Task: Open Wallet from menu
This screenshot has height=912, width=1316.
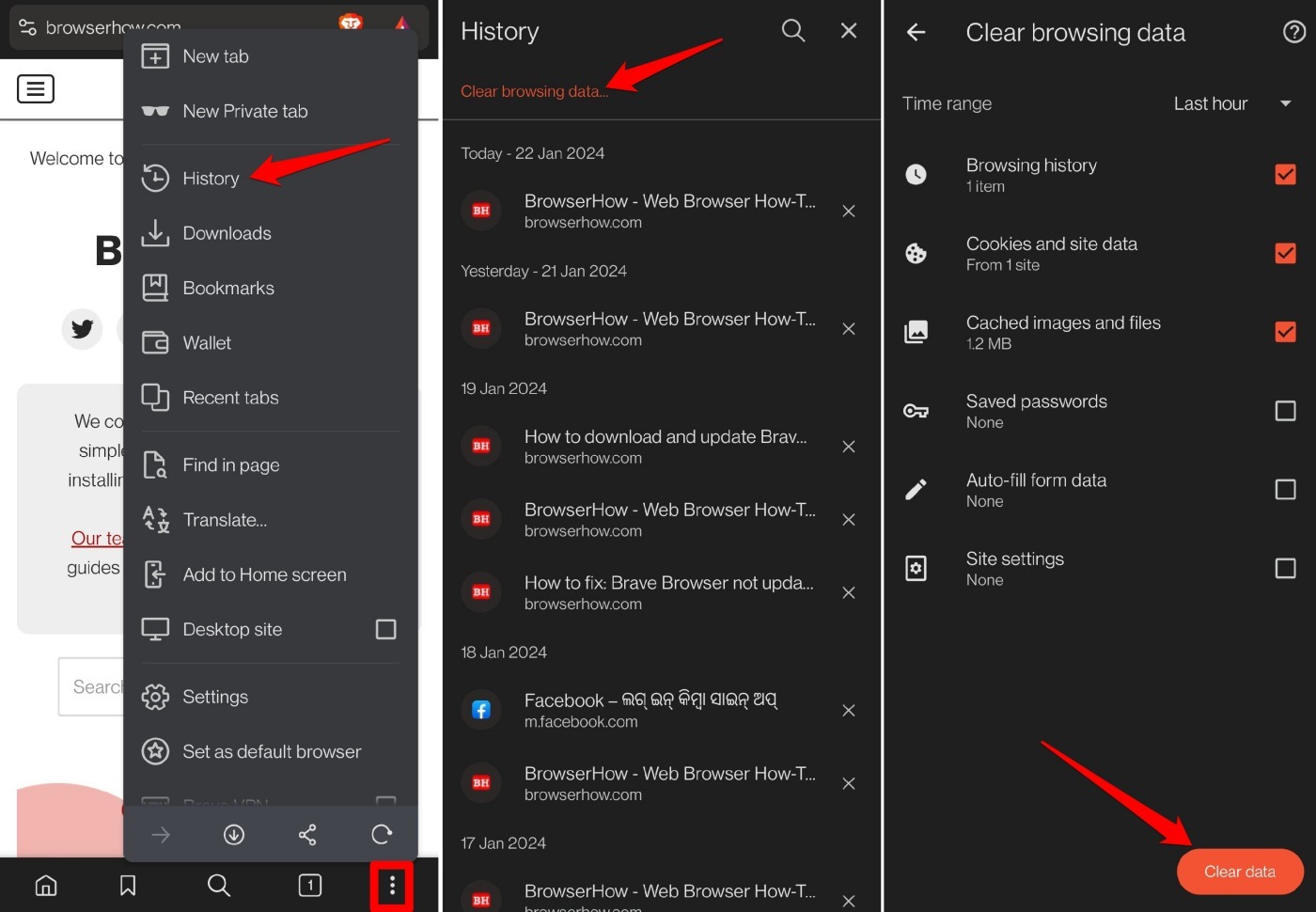Action: [271, 343]
